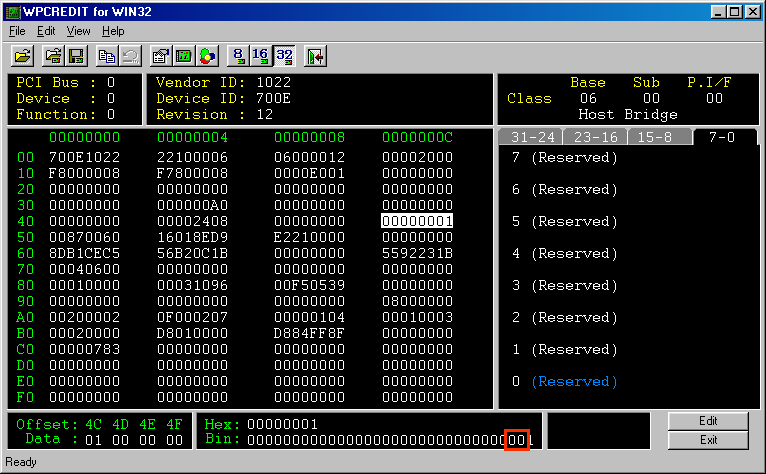Screen dimensions: 766x474
Task: Select register value 00F50539
Action: click(310, 285)
